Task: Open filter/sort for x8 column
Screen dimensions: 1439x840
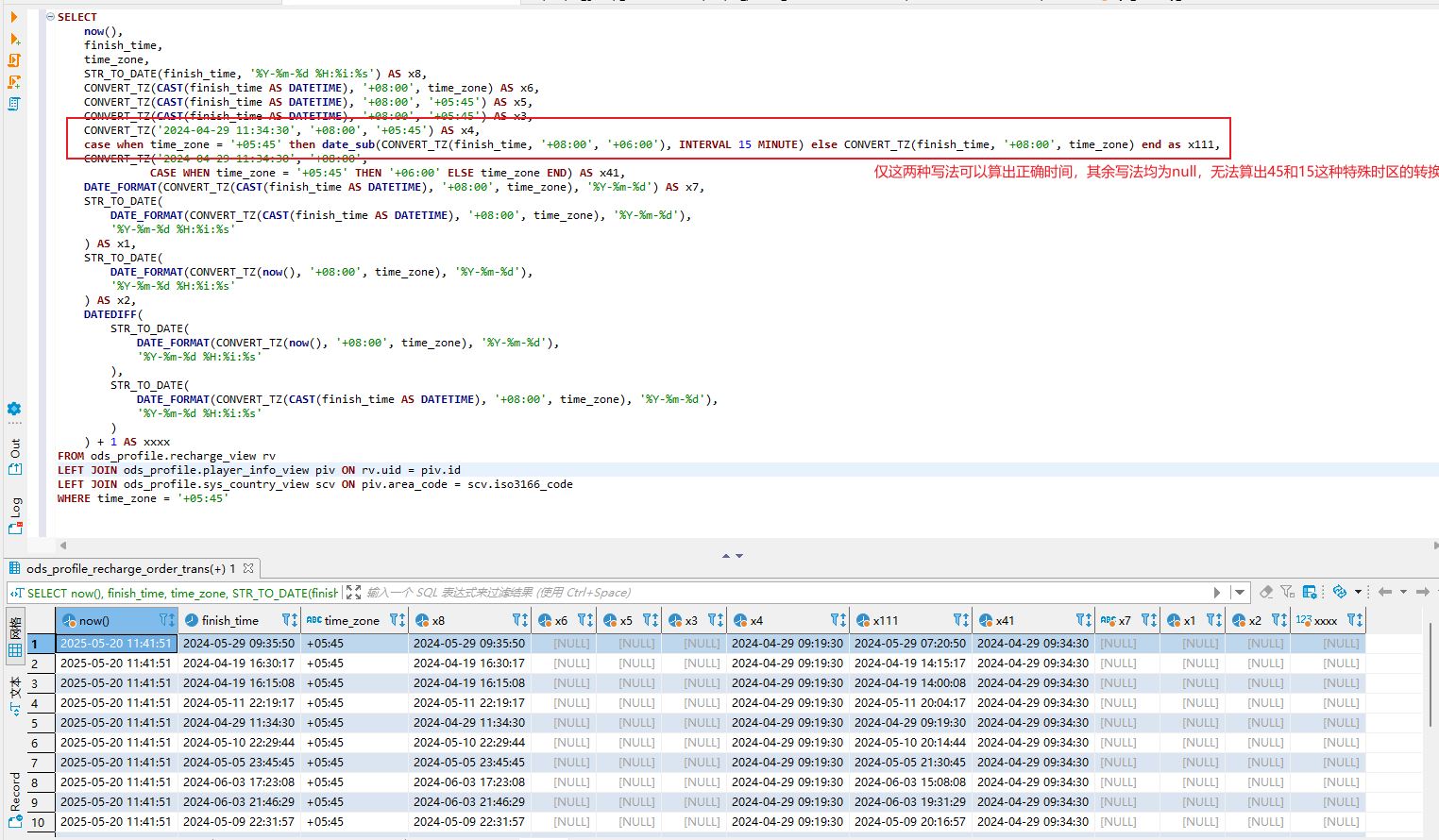Action: (519, 620)
